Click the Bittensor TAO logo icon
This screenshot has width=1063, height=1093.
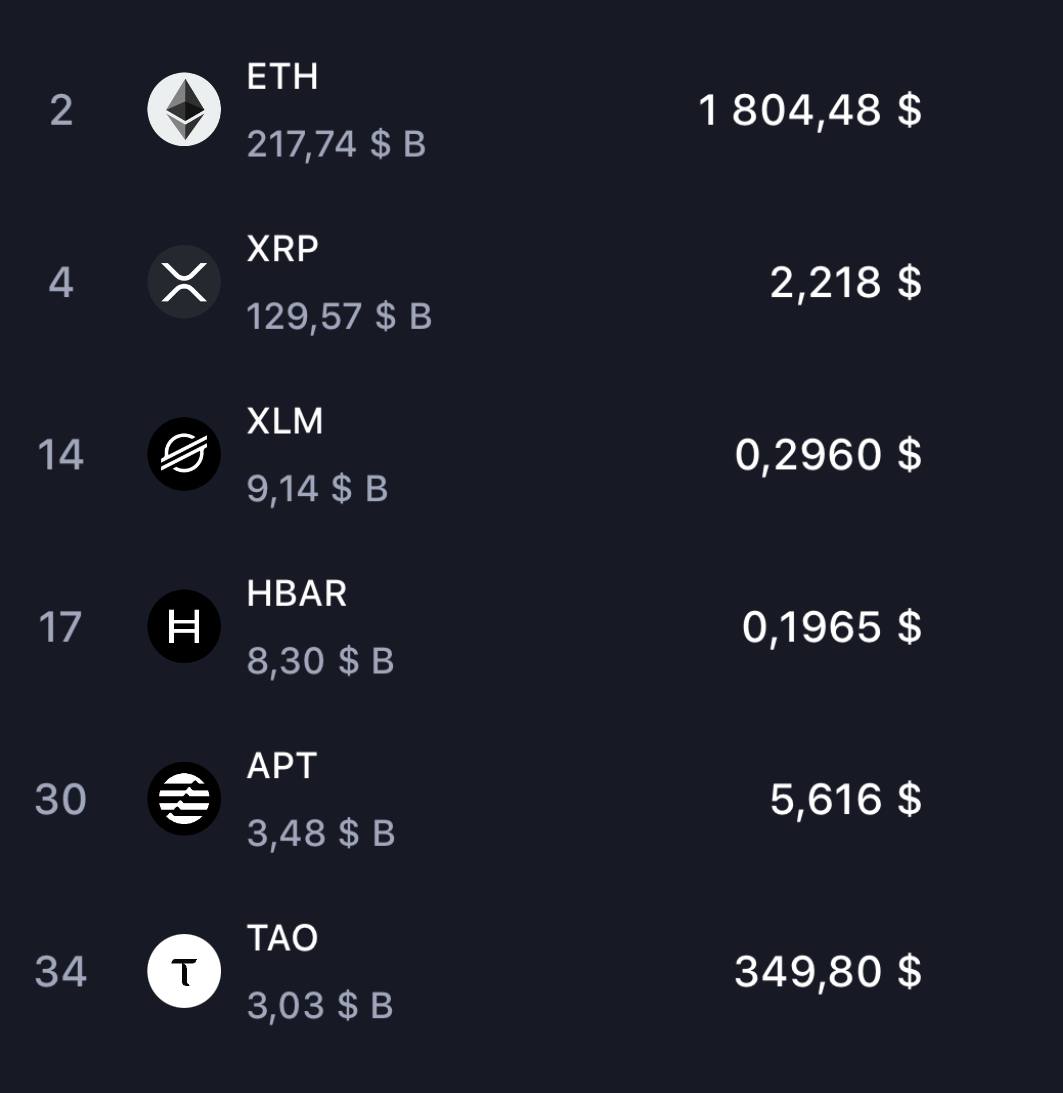(x=184, y=970)
